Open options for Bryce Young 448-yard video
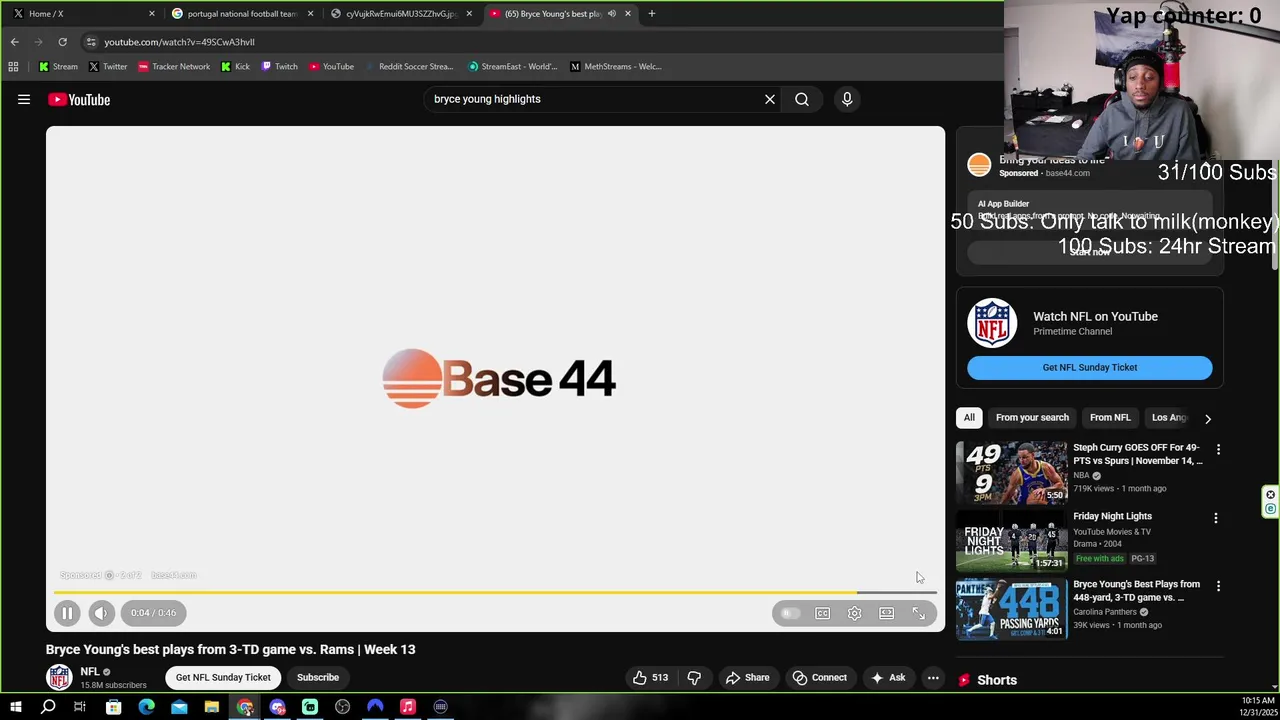 (1218, 586)
